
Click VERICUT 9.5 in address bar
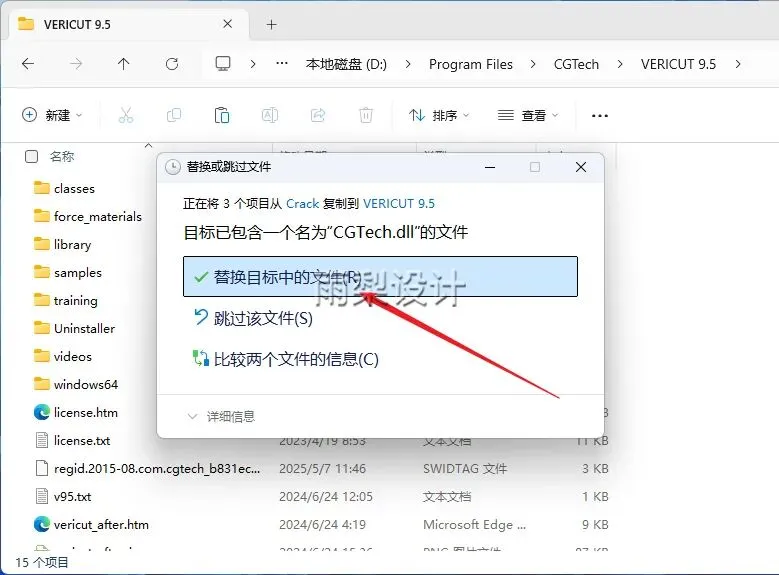(678, 64)
